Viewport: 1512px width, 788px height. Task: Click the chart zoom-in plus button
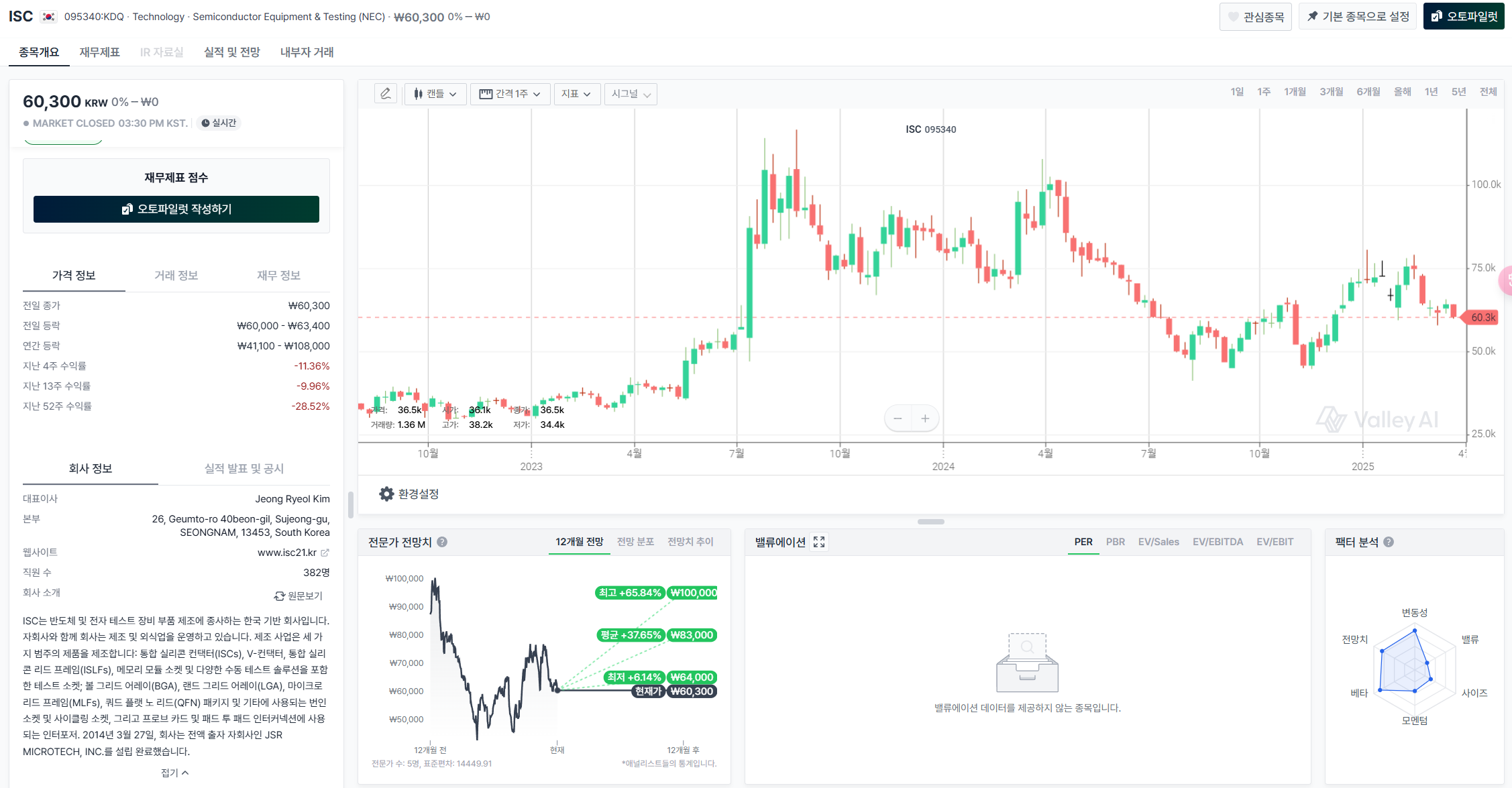pos(925,418)
